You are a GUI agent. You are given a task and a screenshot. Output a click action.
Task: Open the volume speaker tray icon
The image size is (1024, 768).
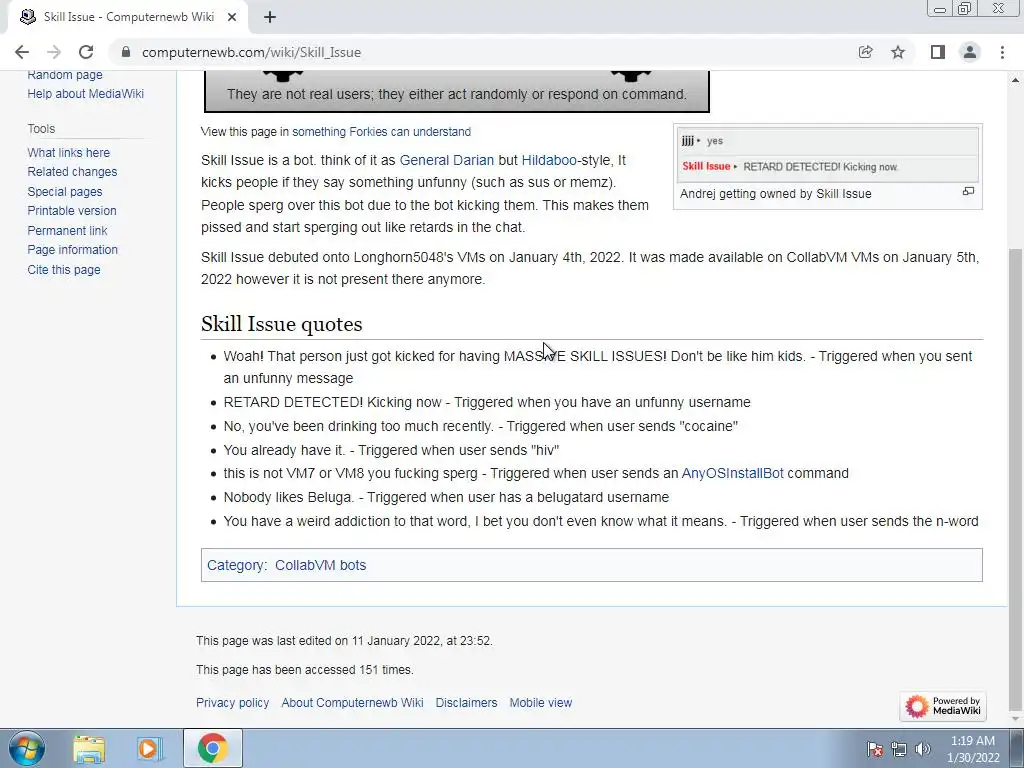pos(923,749)
